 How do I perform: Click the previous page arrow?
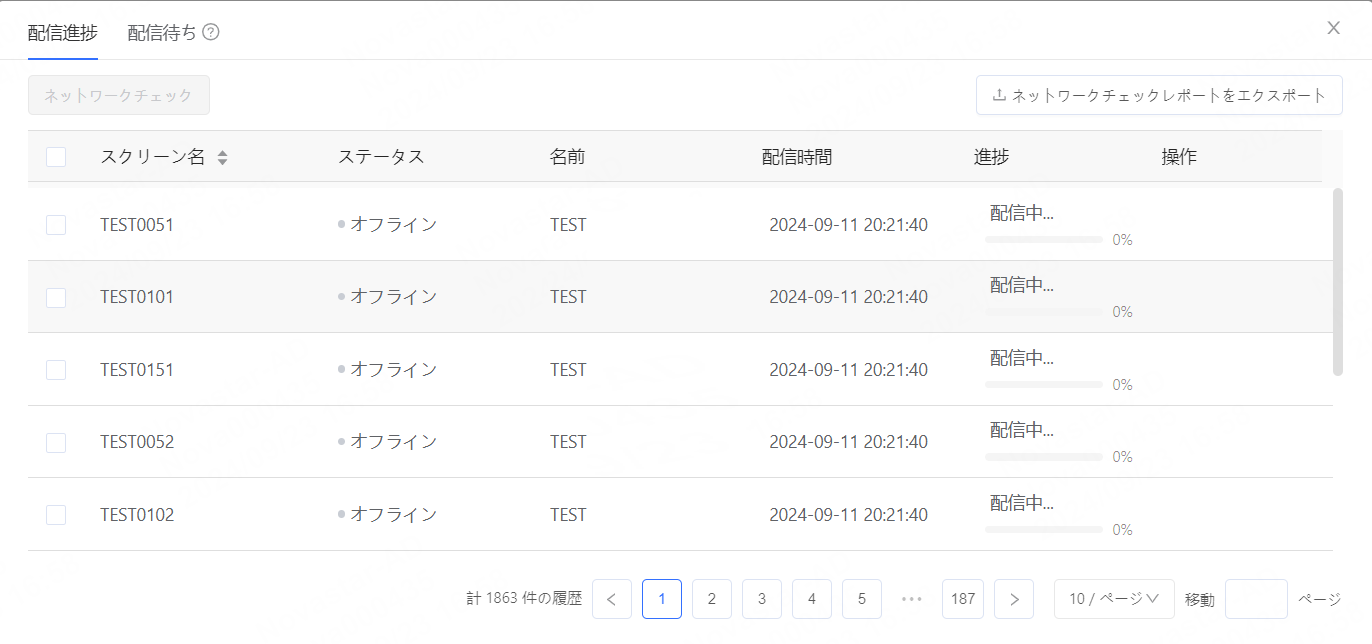(612, 599)
